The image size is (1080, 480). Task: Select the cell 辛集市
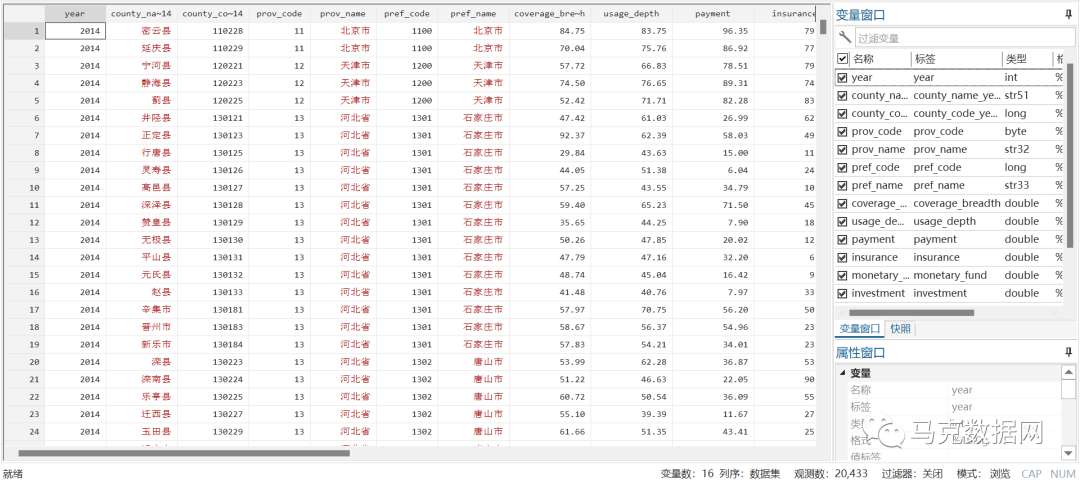tap(141, 309)
